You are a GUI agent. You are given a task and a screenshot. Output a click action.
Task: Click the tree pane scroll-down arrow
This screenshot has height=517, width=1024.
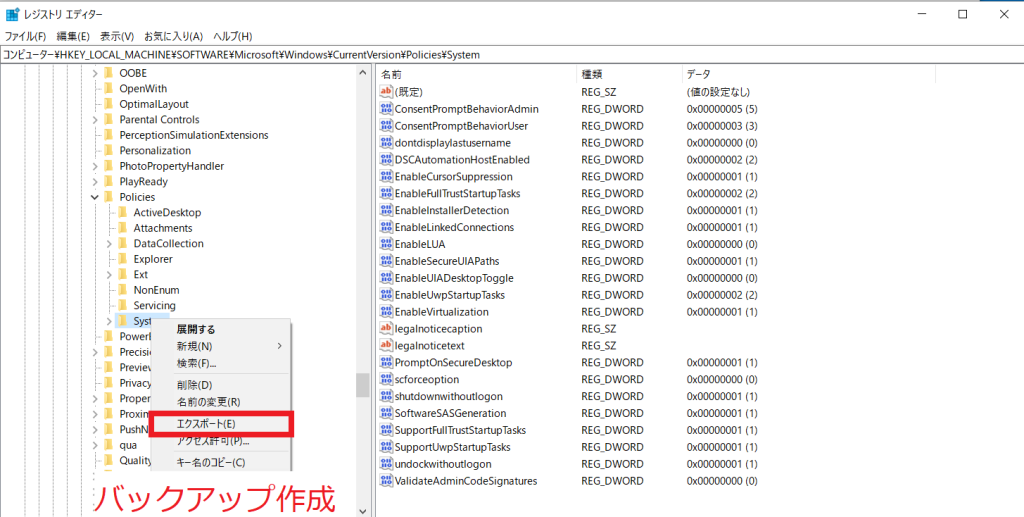click(x=363, y=510)
